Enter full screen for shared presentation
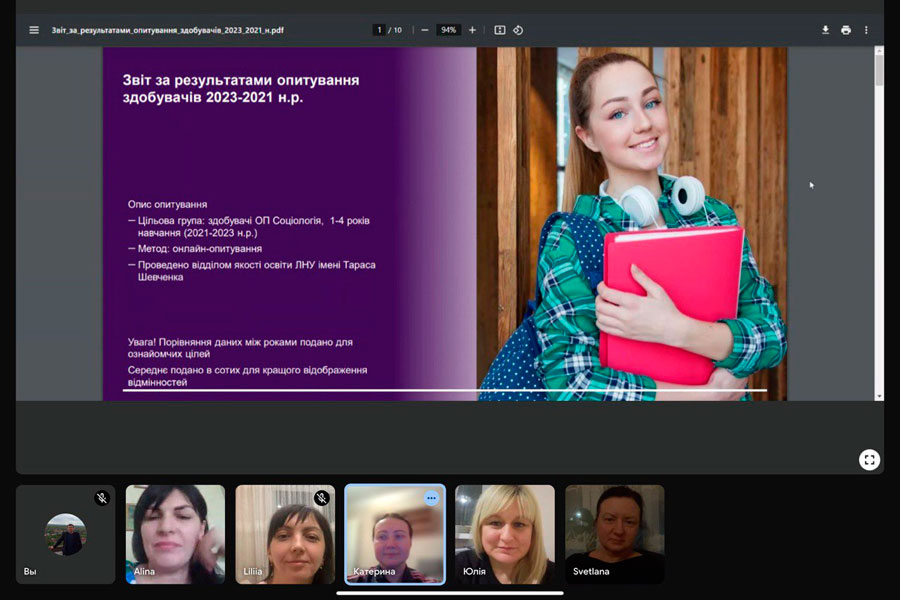 [869, 459]
